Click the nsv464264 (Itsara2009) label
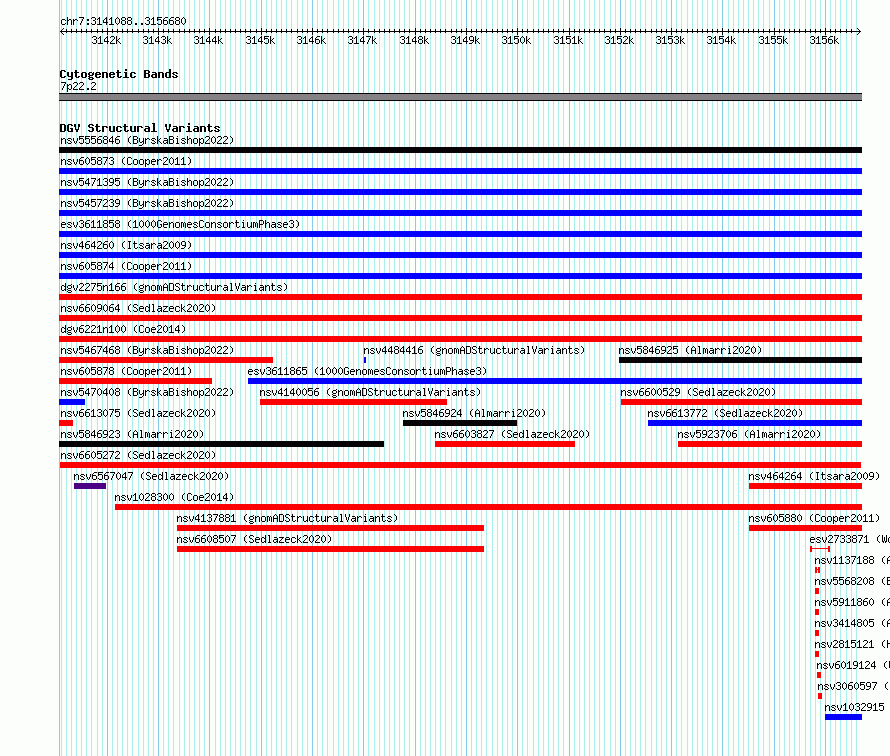This screenshot has height=756, width=890. click(814, 476)
